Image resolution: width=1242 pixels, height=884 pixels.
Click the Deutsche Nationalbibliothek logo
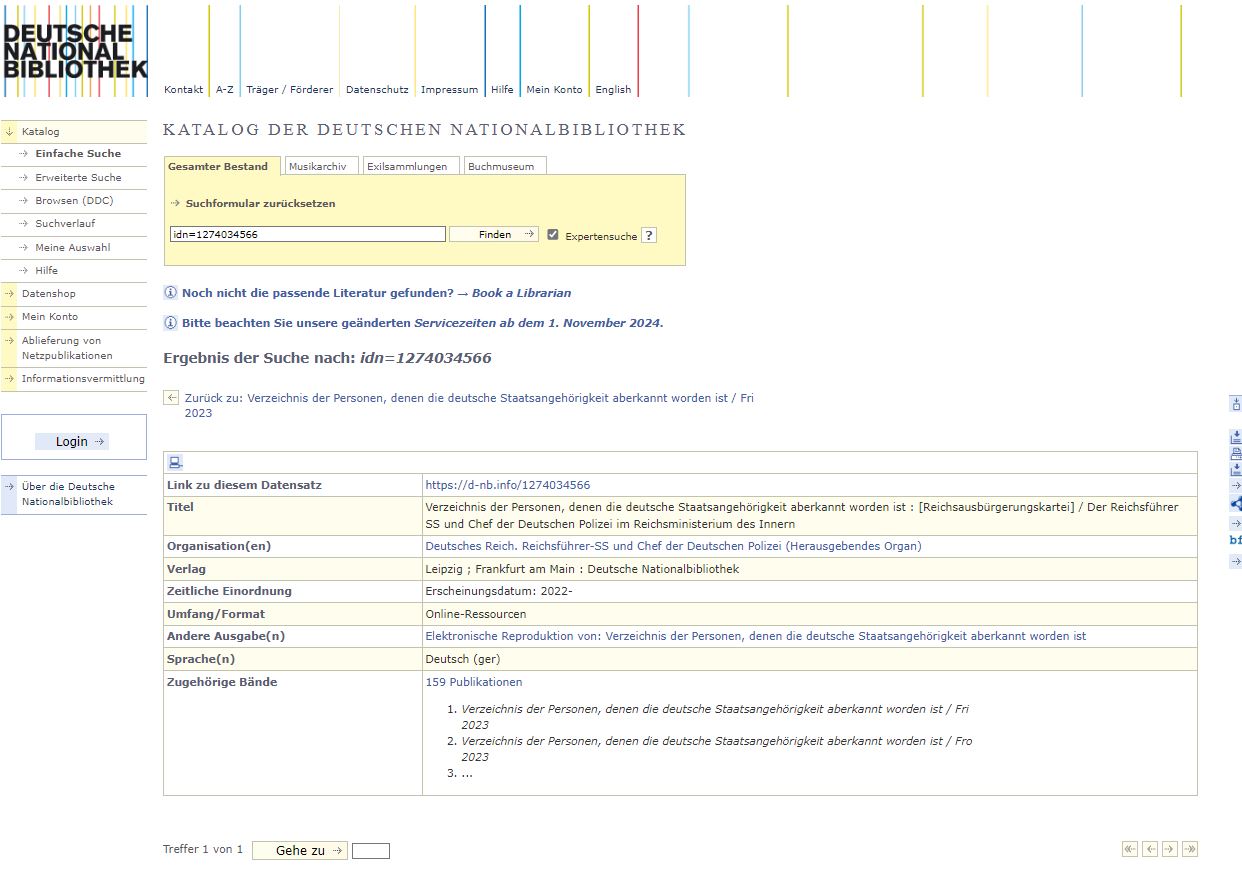point(75,51)
